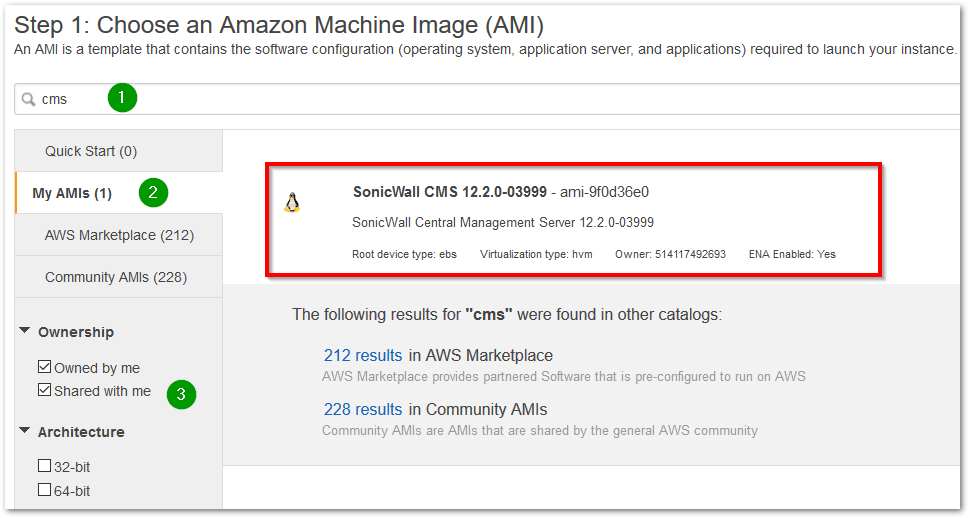The width and height of the screenshot is (969, 518).
Task: Switch to the AWS Marketplace tab
Action: coord(119,235)
